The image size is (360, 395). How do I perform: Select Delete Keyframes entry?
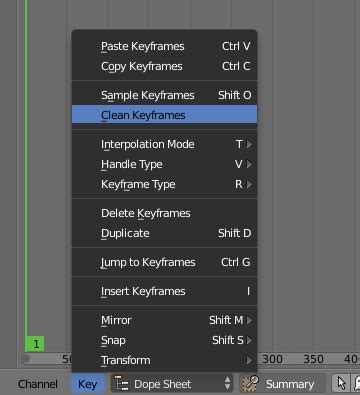point(164,213)
